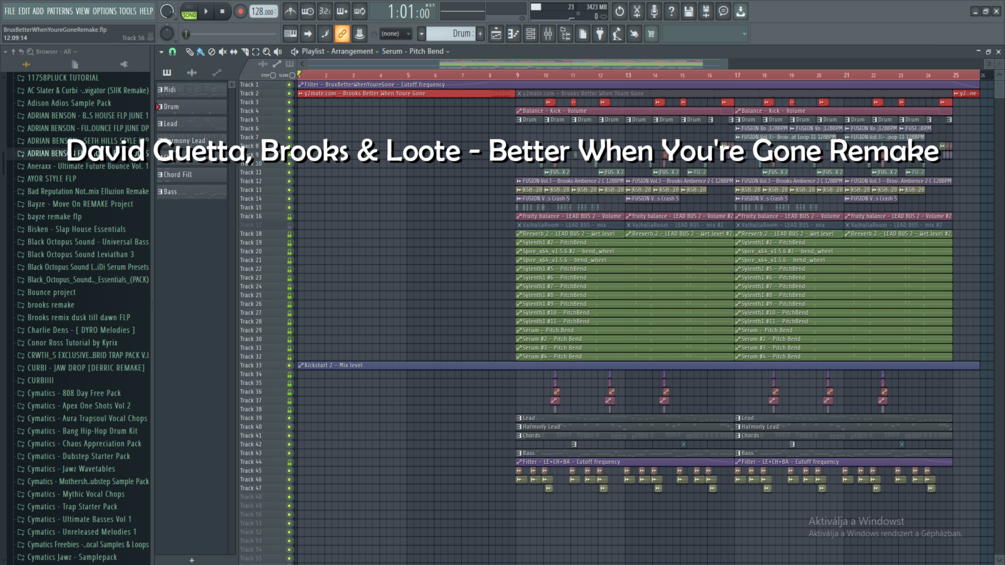Start playback with the play button
Viewport: 1005px width, 565px height.
click(x=206, y=11)
